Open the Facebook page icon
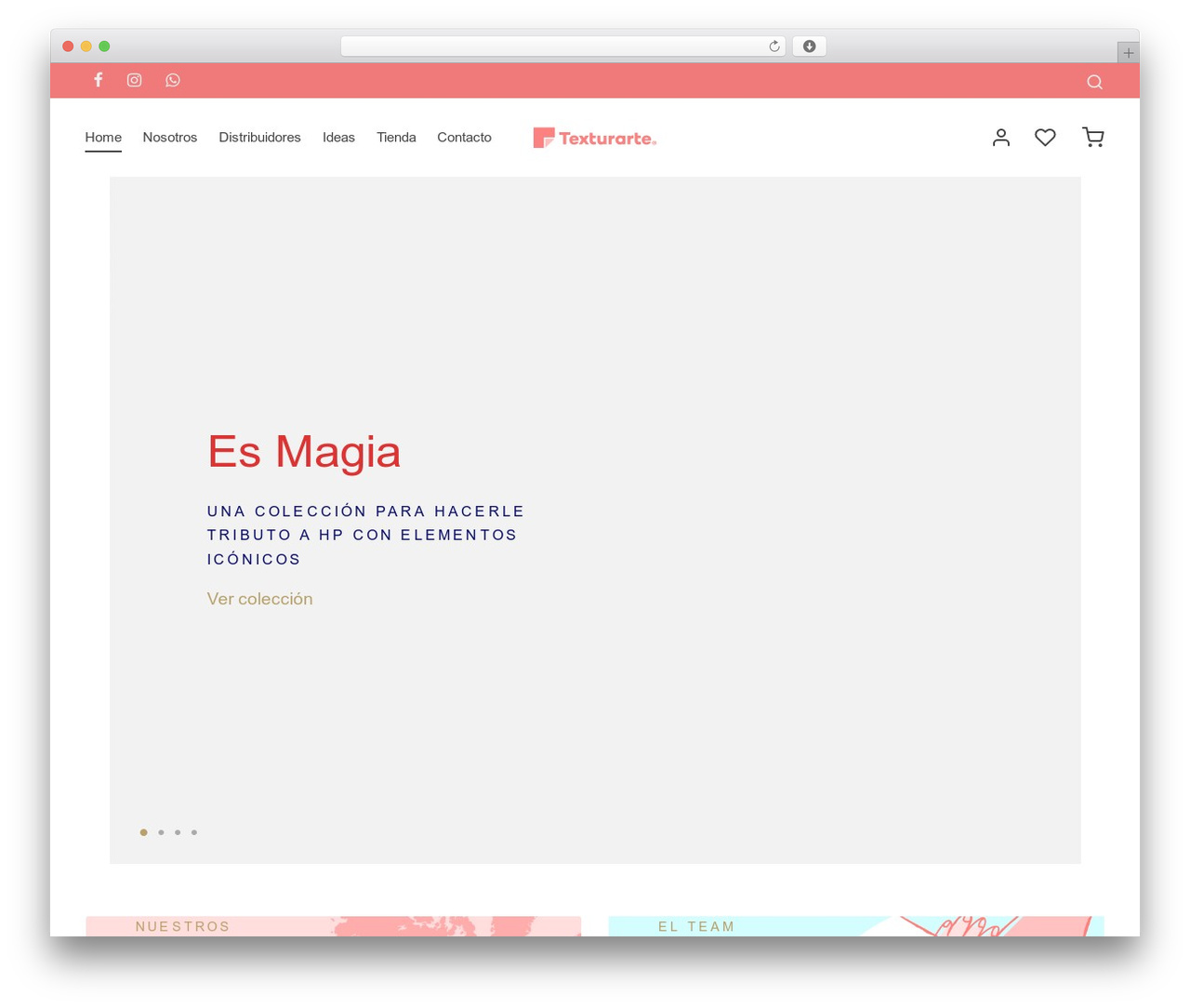This screenshot has height=1008, width=1190. click(x=98, y=80)
